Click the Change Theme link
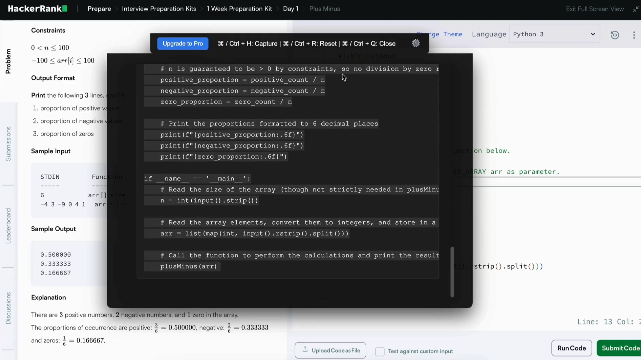The height and width of the screenshot is (360, 641). pos(439,34)
